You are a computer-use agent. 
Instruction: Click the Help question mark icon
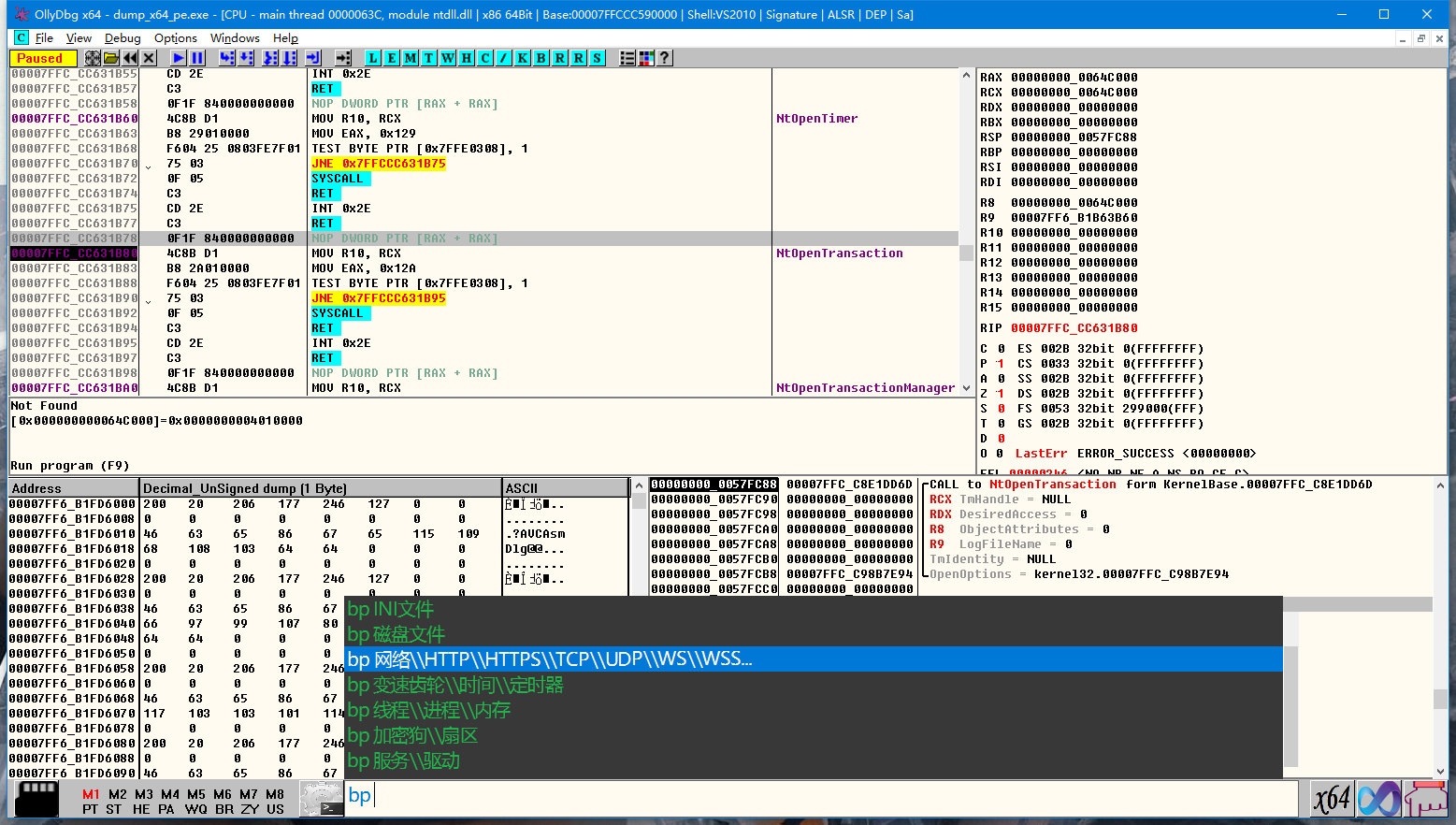664,58
